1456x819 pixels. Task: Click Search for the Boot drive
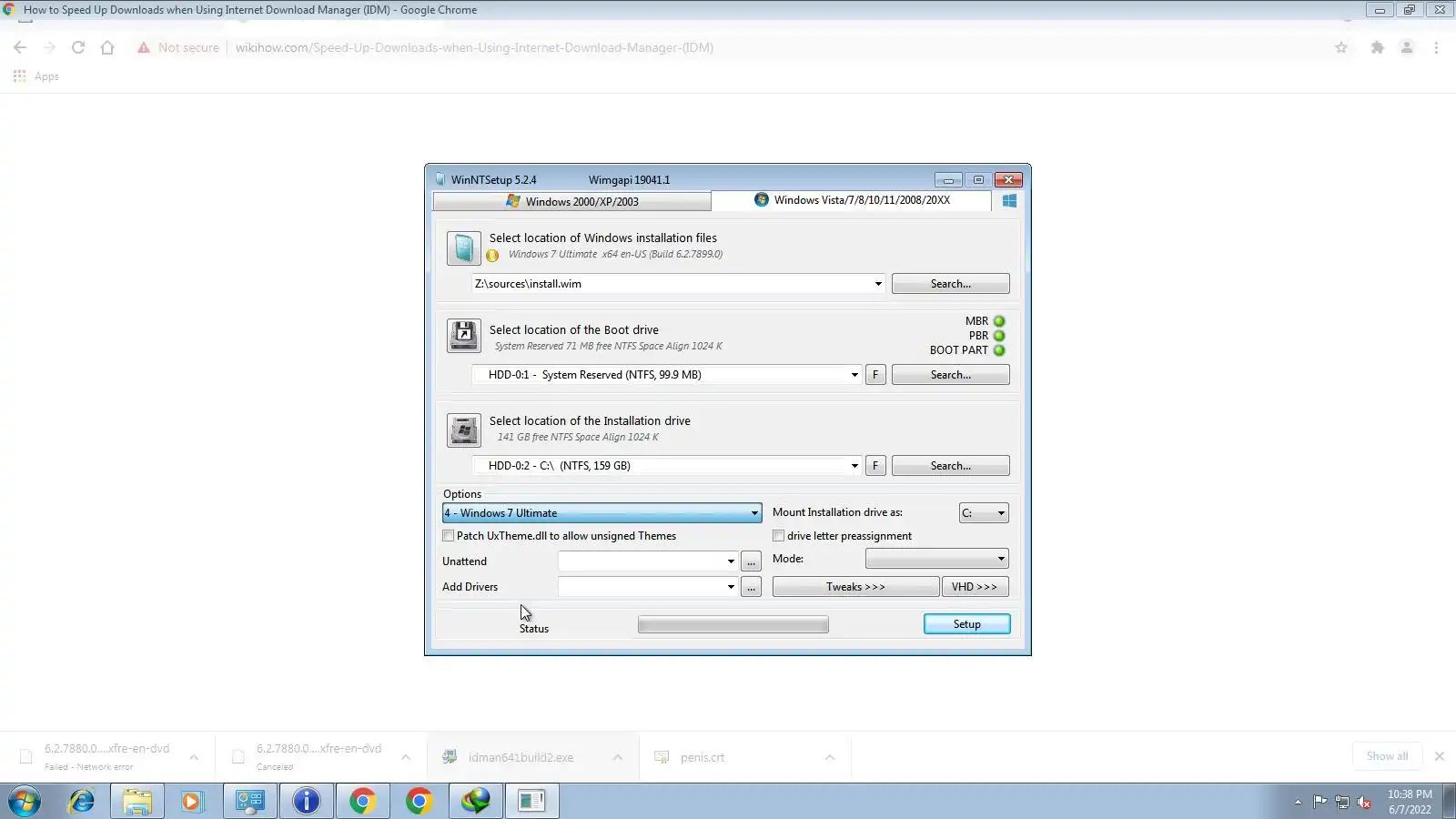point(951,375)
